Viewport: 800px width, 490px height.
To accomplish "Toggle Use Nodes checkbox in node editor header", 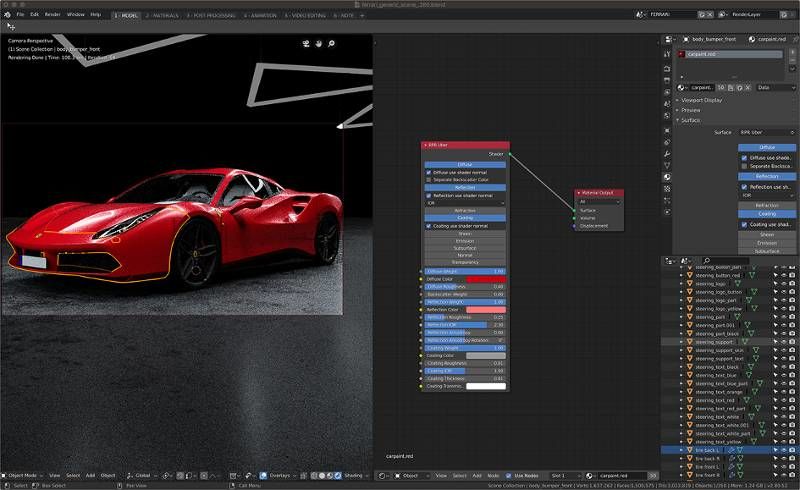I will coord(508,476).
